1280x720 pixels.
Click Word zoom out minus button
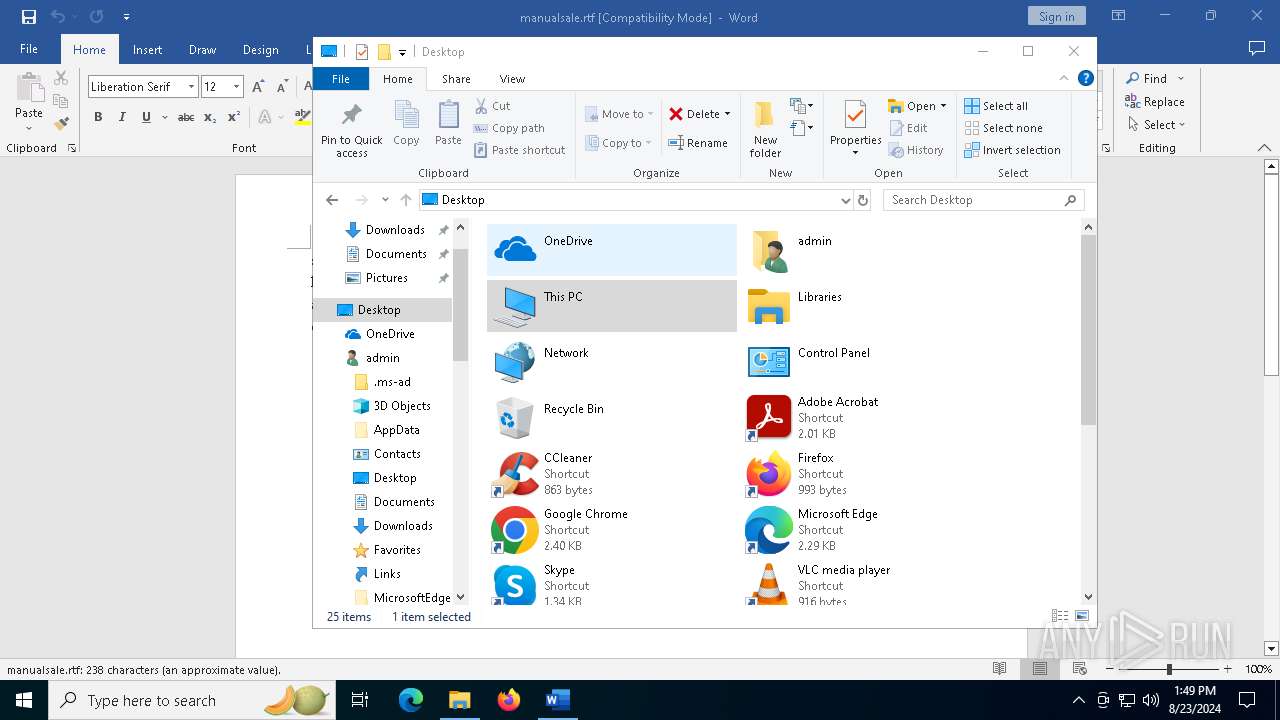pos(1110,669)
